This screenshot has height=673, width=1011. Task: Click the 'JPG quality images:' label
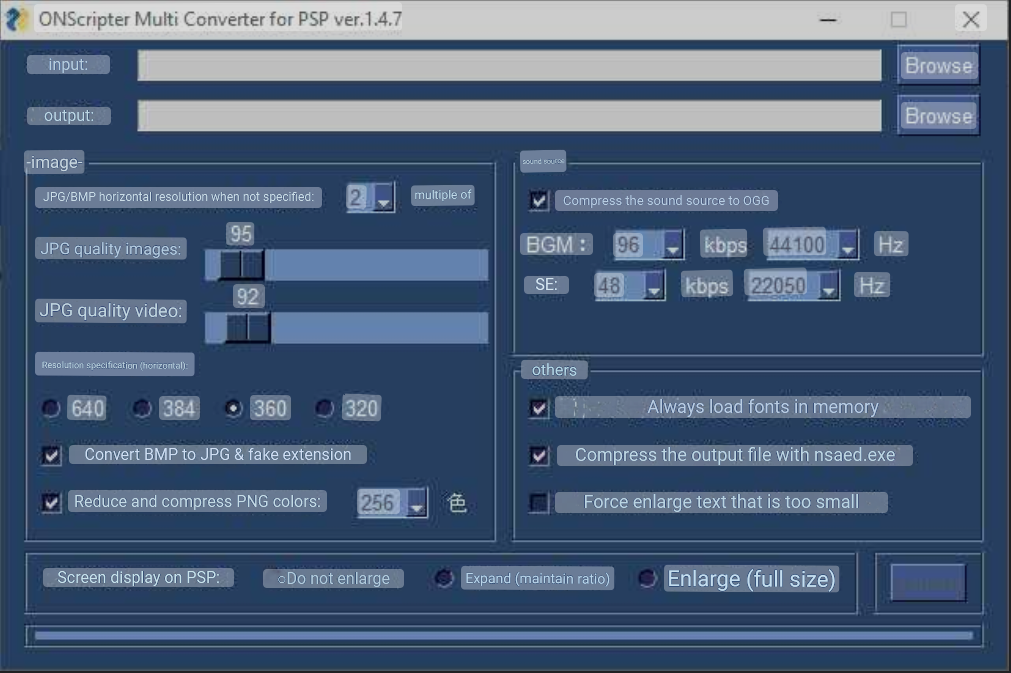(x=111, y=249)
